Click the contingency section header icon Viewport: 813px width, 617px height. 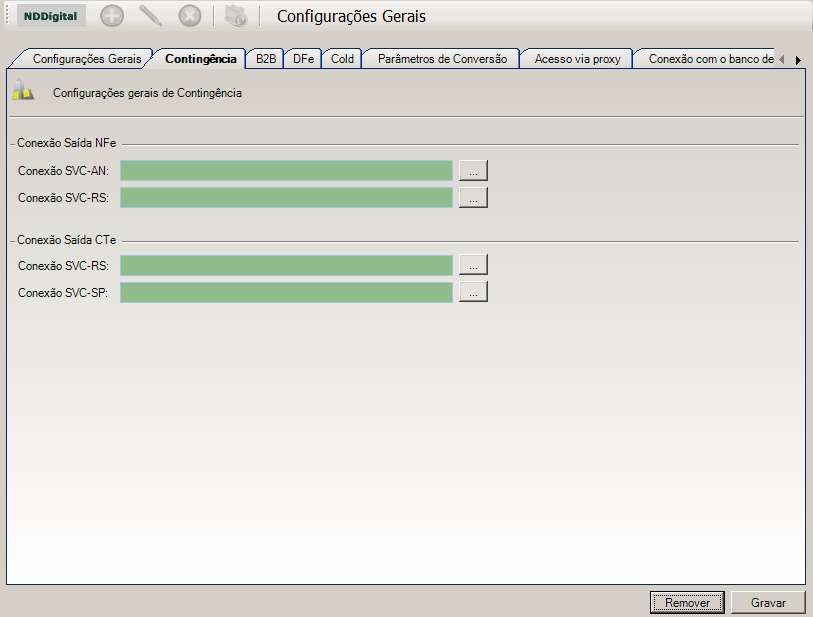click(x=23, y=90)
